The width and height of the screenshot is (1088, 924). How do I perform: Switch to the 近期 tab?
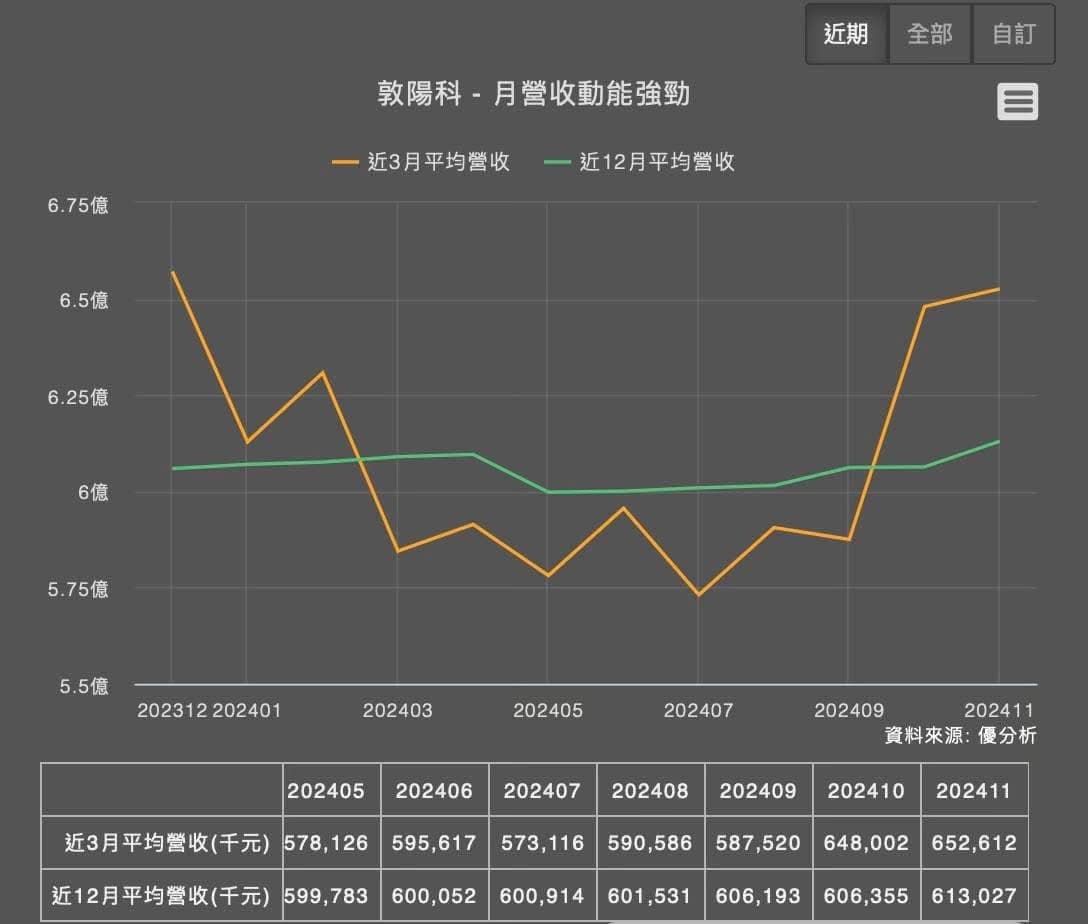click(x=847, y=33)
